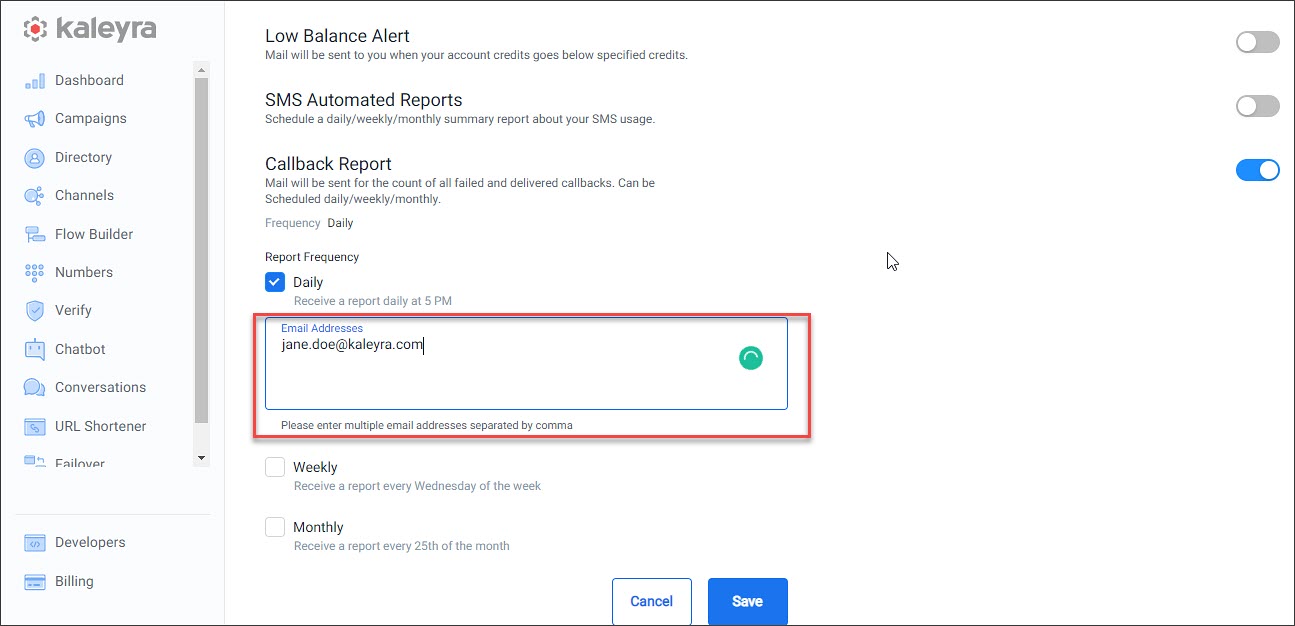The image size is (1295, 626).
Task: Click the sidebar scroll down arrow
Action: pos(201,458)
